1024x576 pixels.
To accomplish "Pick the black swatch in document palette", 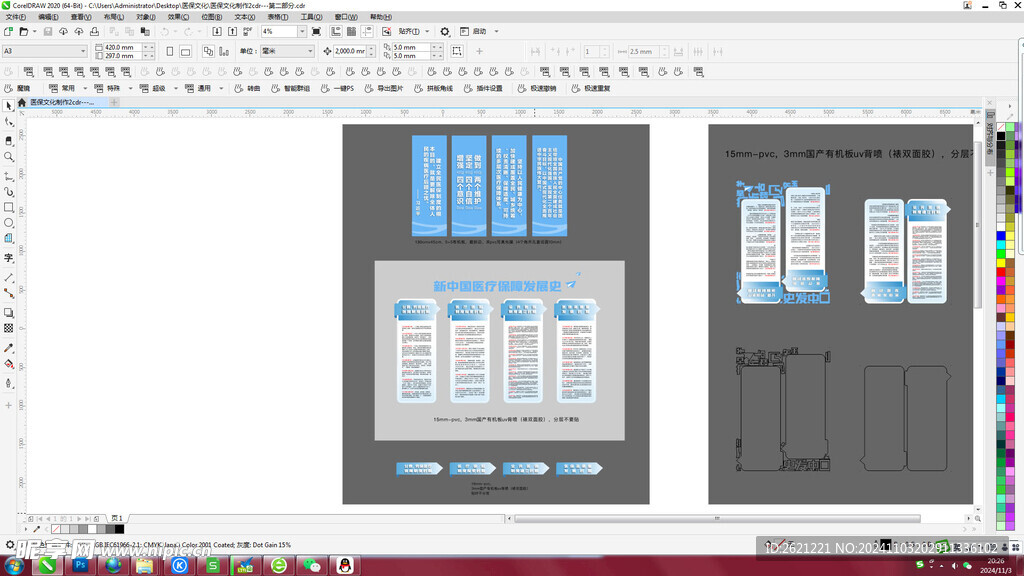I will (x=118, y=529).
